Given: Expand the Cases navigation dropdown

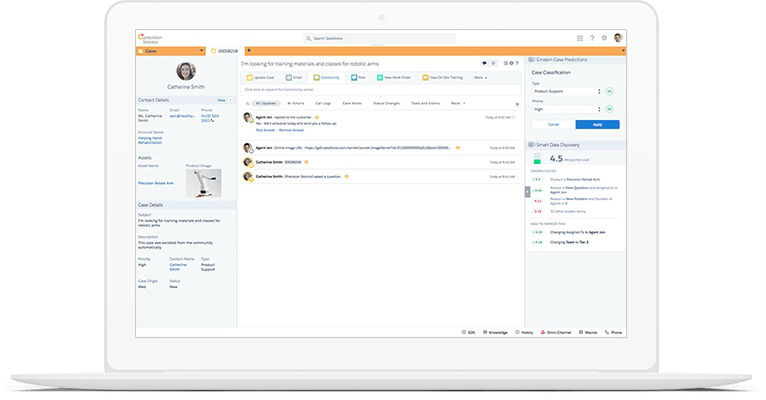Looking at the screenshot, I should pyautogui.click(x=201, y=50).
